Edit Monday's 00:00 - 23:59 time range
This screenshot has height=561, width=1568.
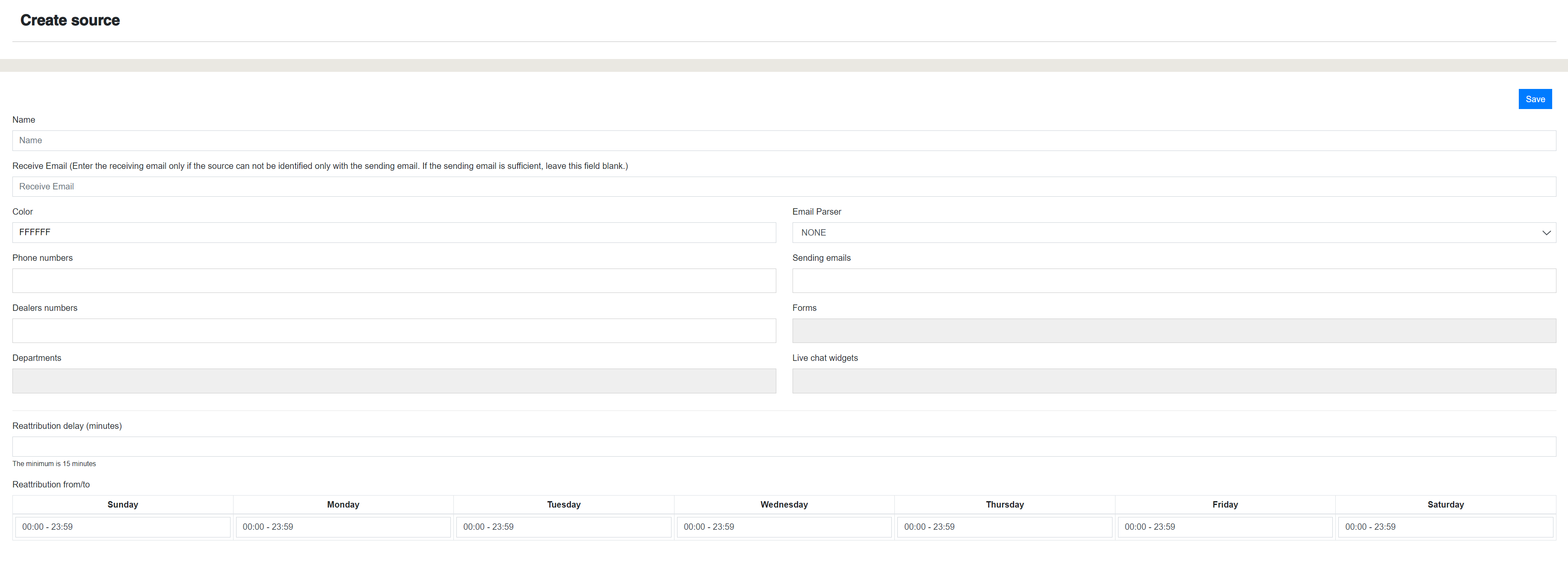[343, 527]
